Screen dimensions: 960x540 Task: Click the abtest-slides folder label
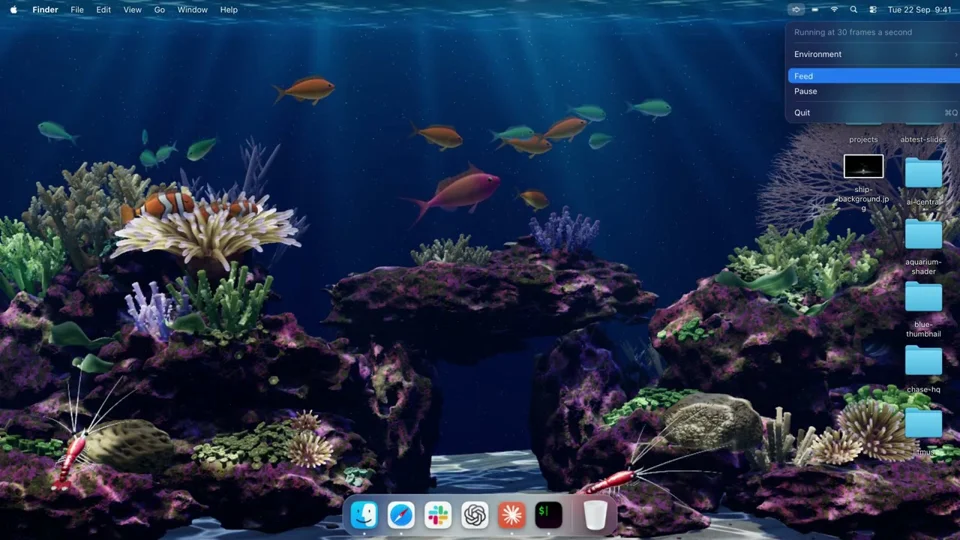pos(923,140)
